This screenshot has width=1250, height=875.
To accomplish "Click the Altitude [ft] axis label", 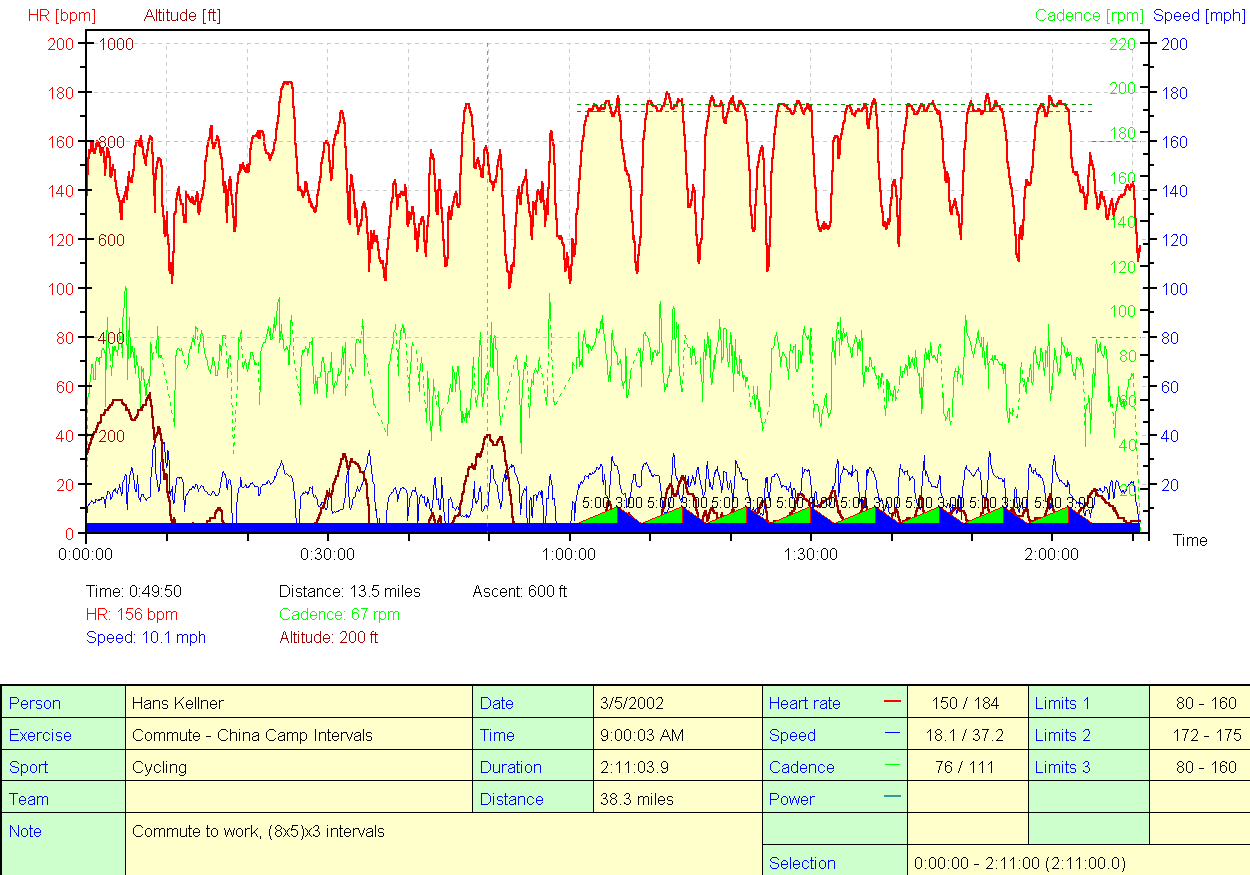I will (185, 15).
